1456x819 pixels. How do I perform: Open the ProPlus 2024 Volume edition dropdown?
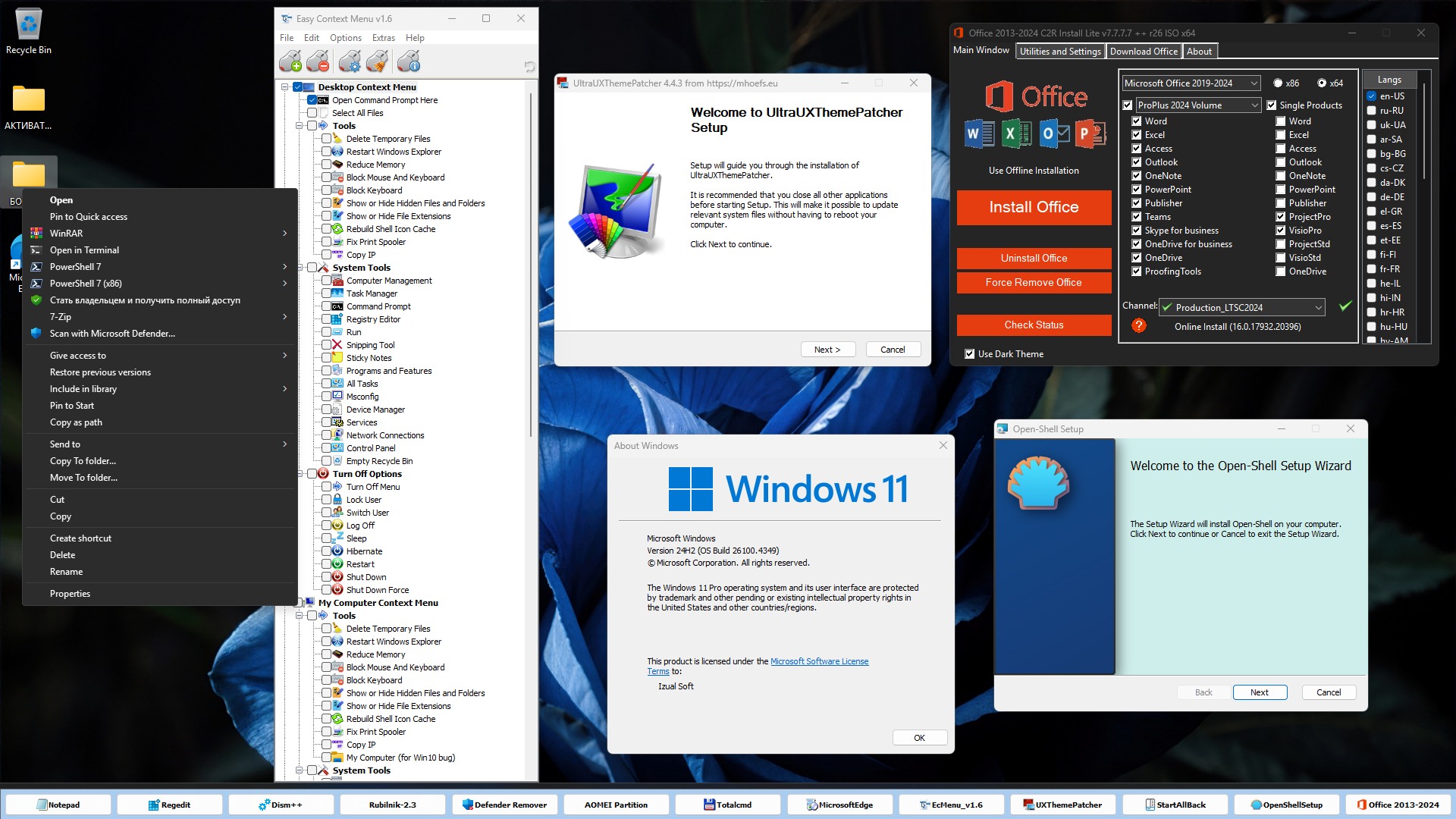click(x=1198, y=105)
